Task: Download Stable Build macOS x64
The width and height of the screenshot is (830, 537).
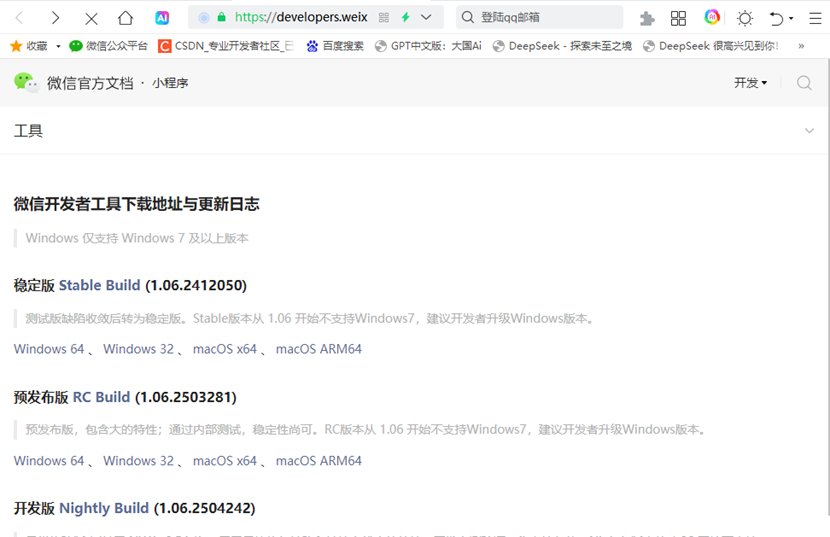Action: [x=224, y=349]
